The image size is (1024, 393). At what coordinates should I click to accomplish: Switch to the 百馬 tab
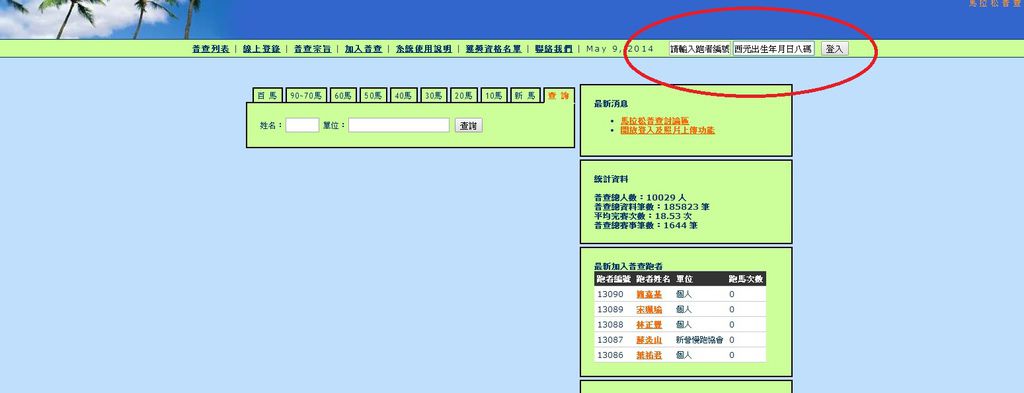click(267, 95)
